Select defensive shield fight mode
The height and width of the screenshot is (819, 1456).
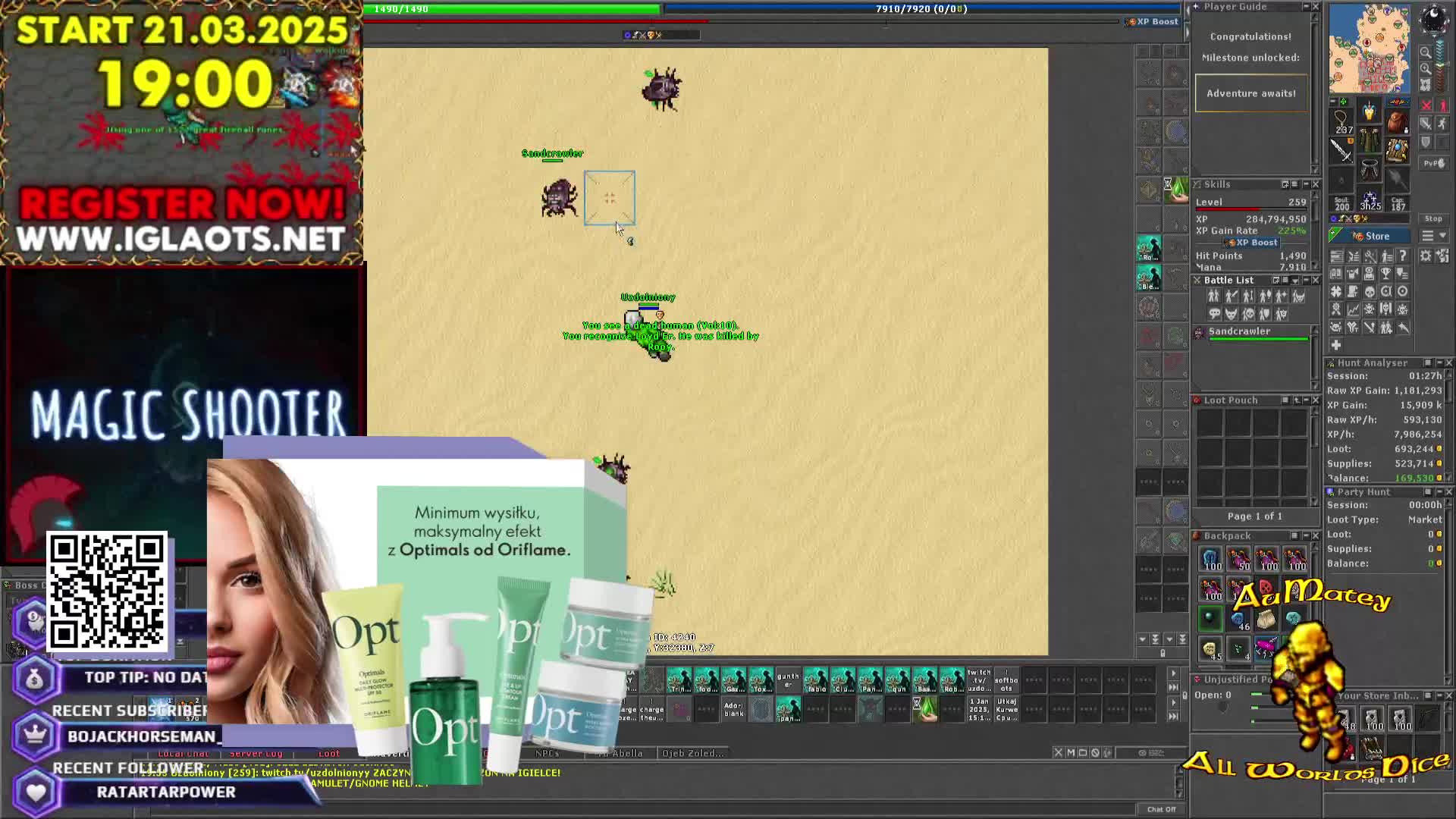coord(1426,142)
